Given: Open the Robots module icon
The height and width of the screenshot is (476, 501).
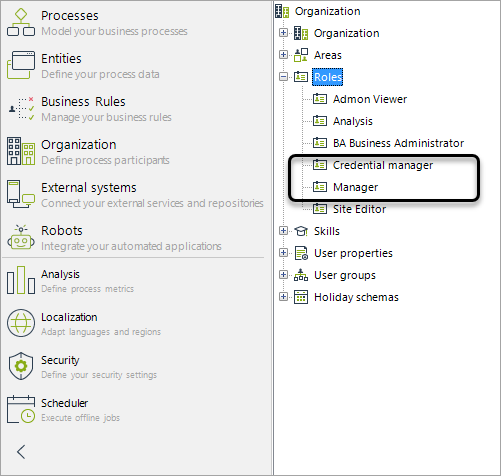Looking at the screenshot, I should click(21, 237).
